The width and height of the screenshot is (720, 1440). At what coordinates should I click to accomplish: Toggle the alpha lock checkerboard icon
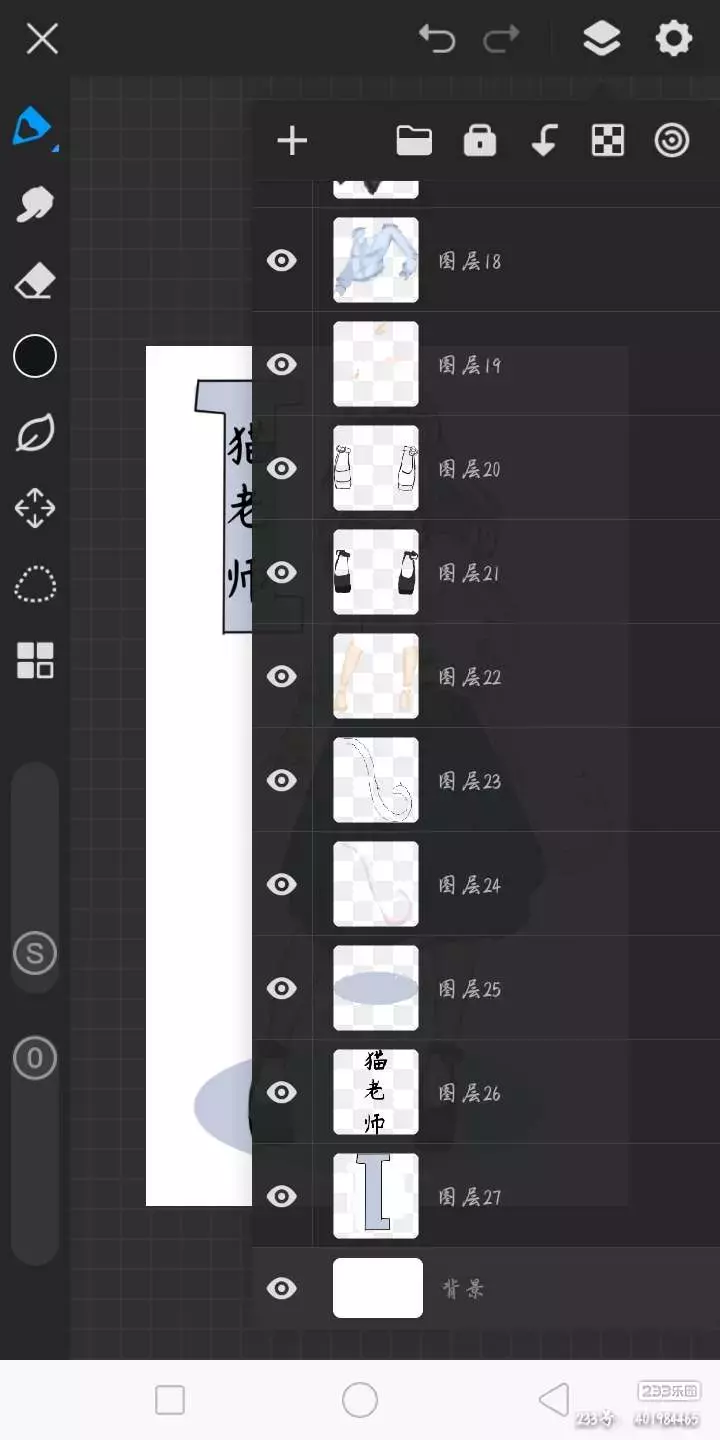click(608, 141)
